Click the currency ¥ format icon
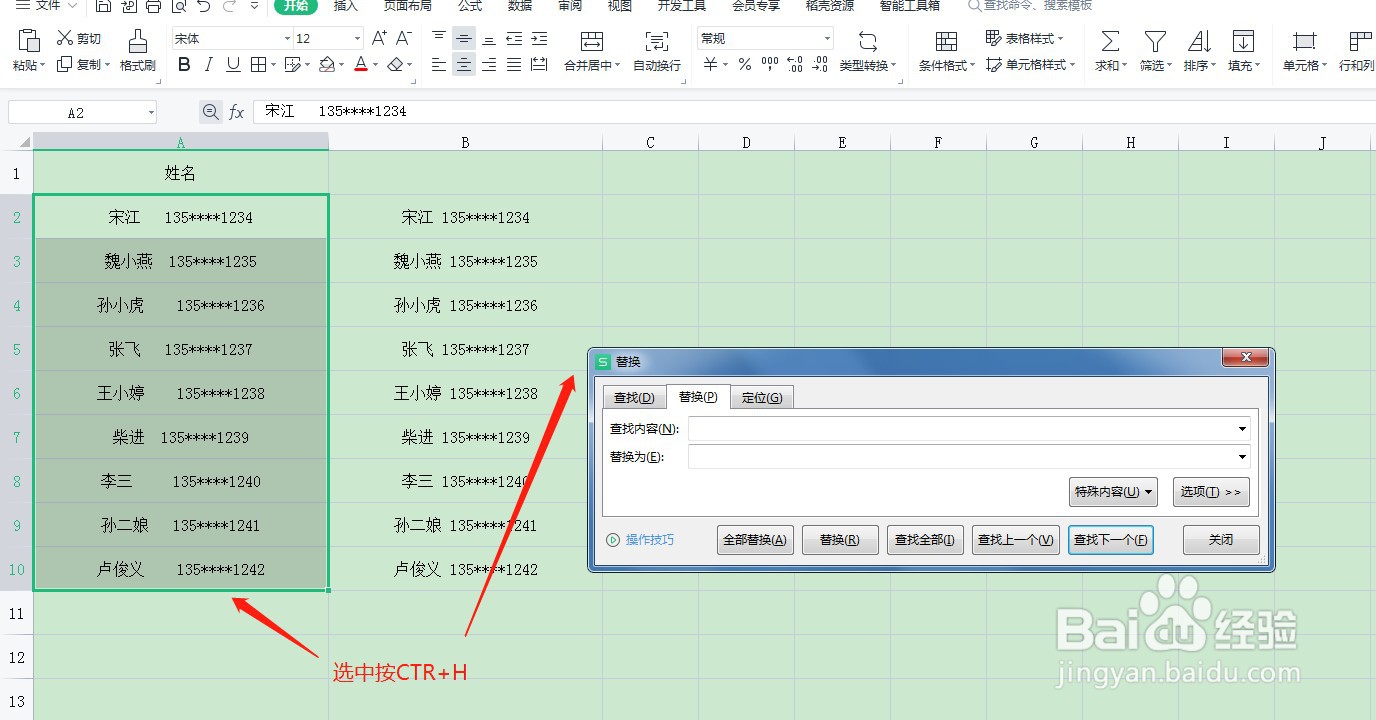 click(x=710, y=64)
